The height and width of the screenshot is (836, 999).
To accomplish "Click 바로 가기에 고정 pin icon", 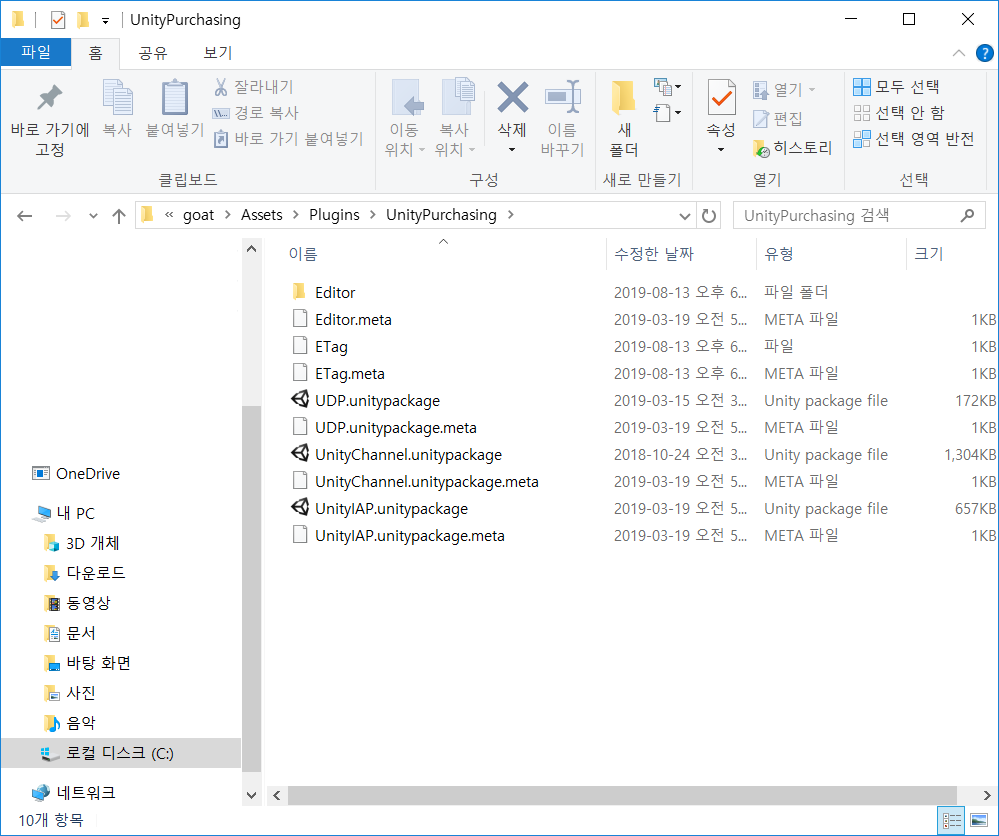I will 49,97.
